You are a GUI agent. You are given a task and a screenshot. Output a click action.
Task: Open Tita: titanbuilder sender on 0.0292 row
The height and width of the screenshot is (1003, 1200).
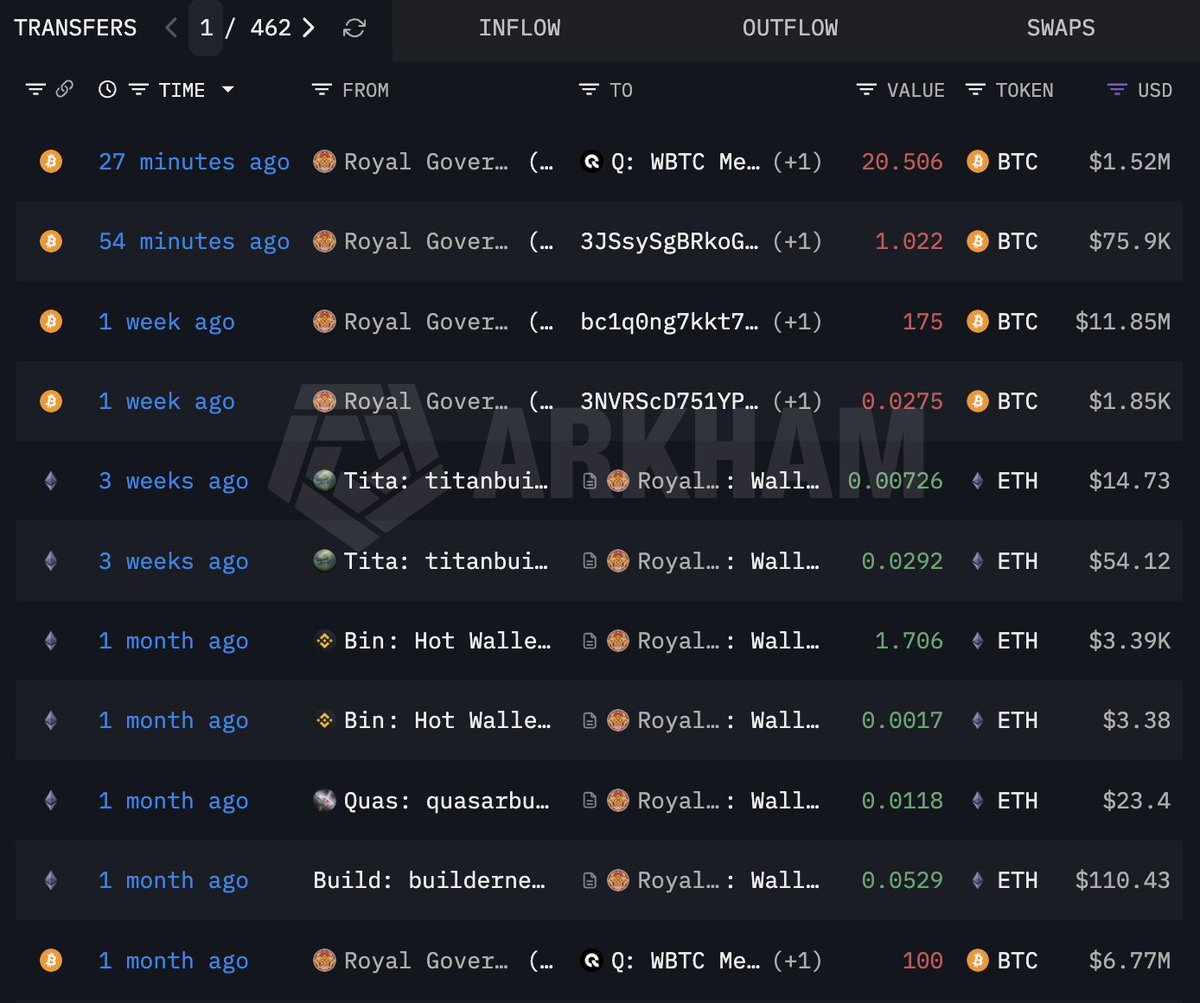pos(446,561)
